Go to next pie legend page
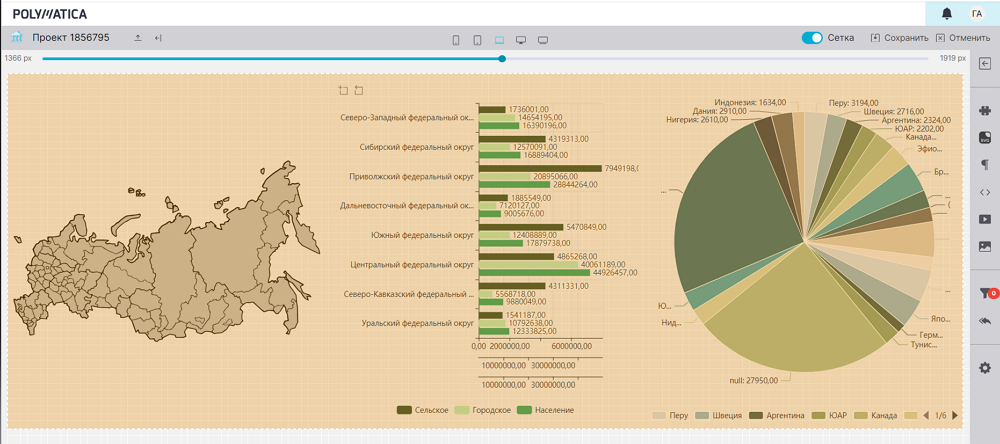Viewport: 1000px width, 444px height. coord(955,415)
